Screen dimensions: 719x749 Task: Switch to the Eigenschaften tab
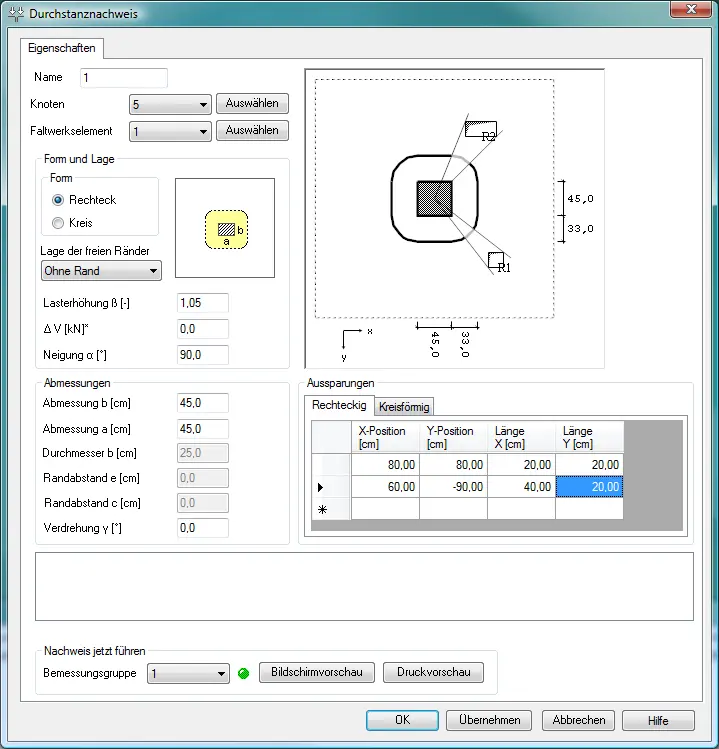[x=62, y=48]
